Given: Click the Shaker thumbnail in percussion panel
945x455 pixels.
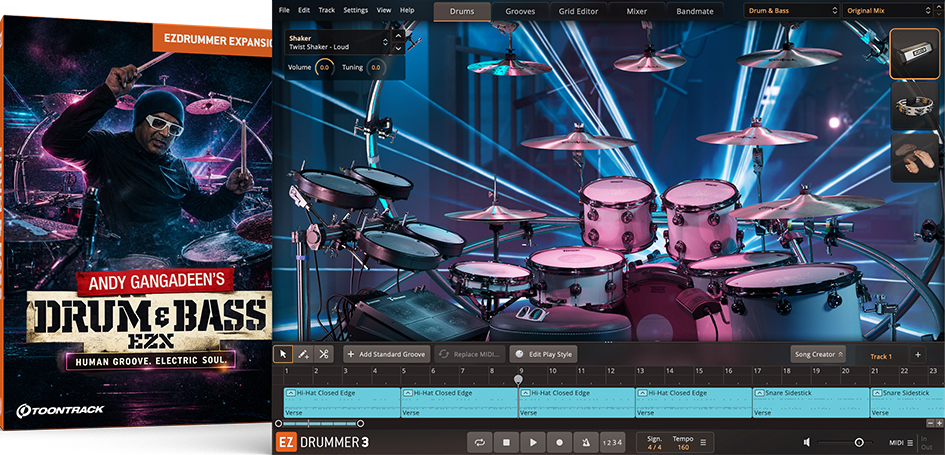Looking at the screenshot, I should coord(915,54).
